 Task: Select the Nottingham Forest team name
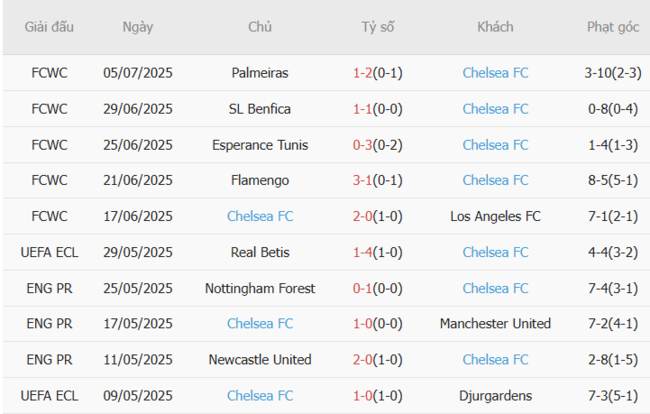[260, 288]
